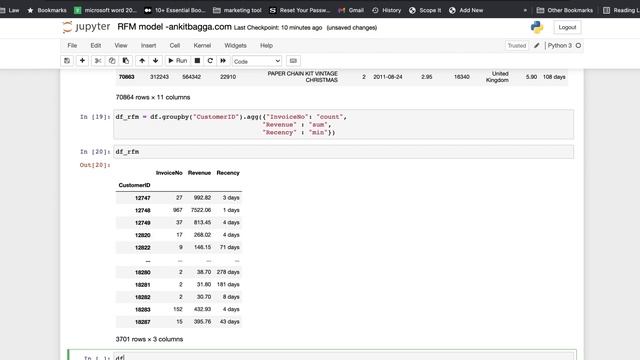Open the Insert menu
Viewport: 640px width, 360px height.
pos(148,46)
